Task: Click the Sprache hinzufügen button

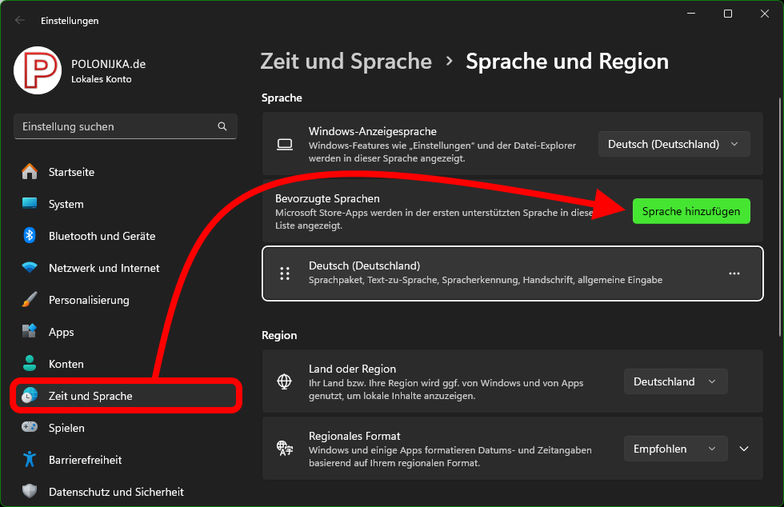Action: pos(691,211)
